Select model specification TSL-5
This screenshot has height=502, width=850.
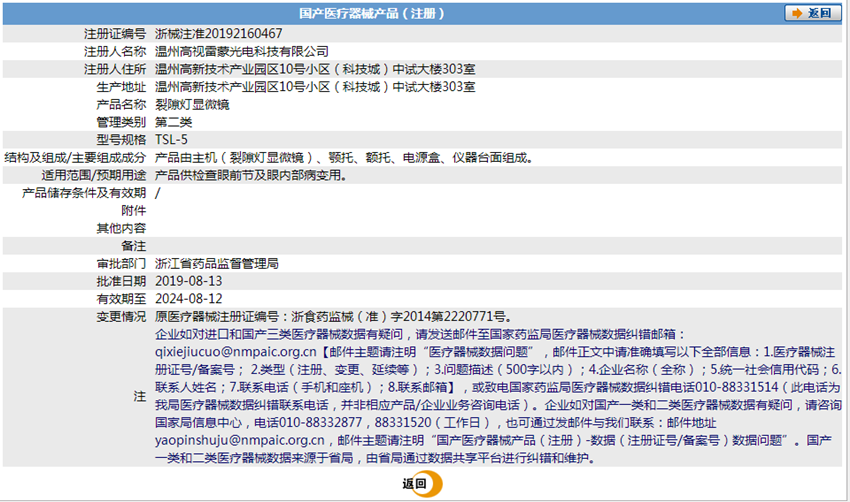171,140
